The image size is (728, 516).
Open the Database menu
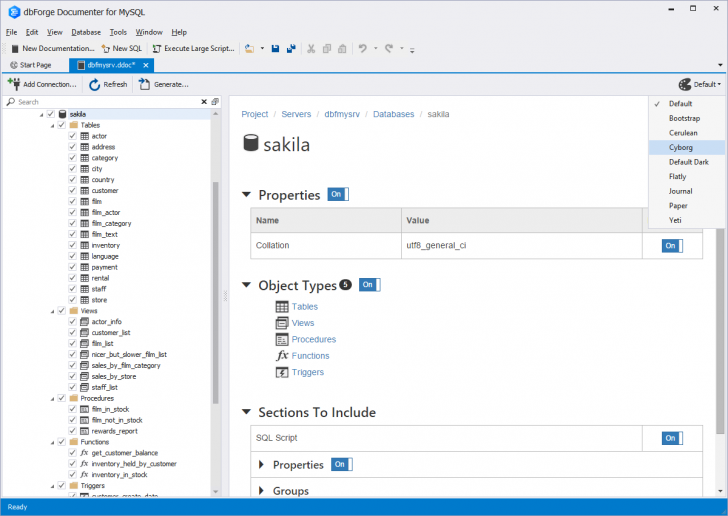click(86, 32)
